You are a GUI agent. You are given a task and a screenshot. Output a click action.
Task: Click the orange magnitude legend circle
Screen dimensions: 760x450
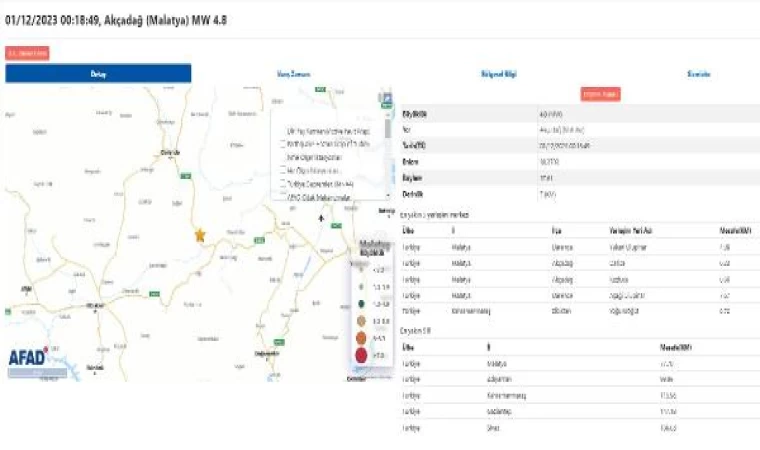point(361,337)
